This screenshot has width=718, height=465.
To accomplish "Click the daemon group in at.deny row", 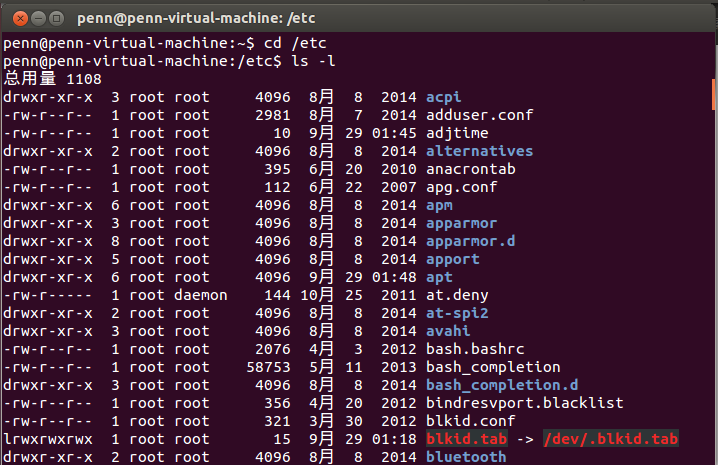I will 201,295.
